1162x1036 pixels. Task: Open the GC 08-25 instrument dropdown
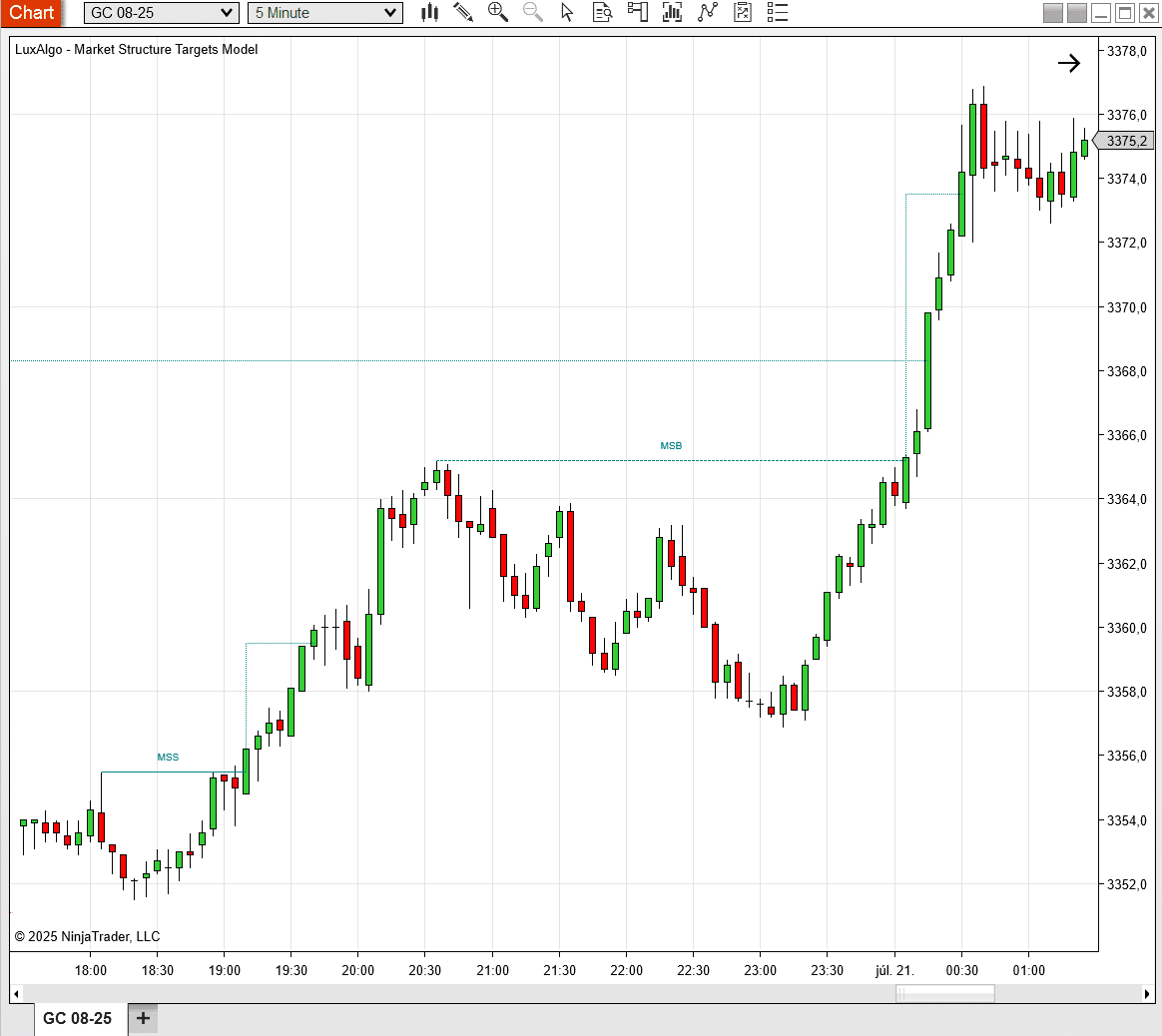click(x=161, y=13)
